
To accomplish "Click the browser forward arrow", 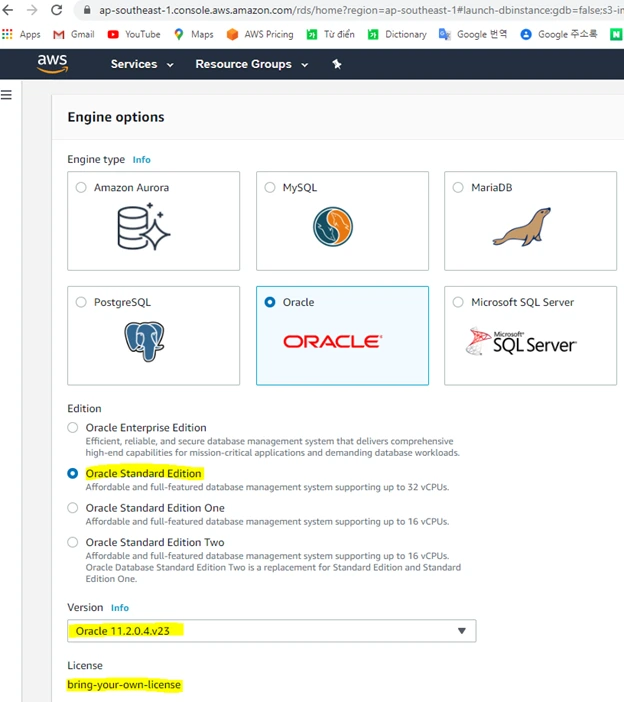I will (32, 9).
